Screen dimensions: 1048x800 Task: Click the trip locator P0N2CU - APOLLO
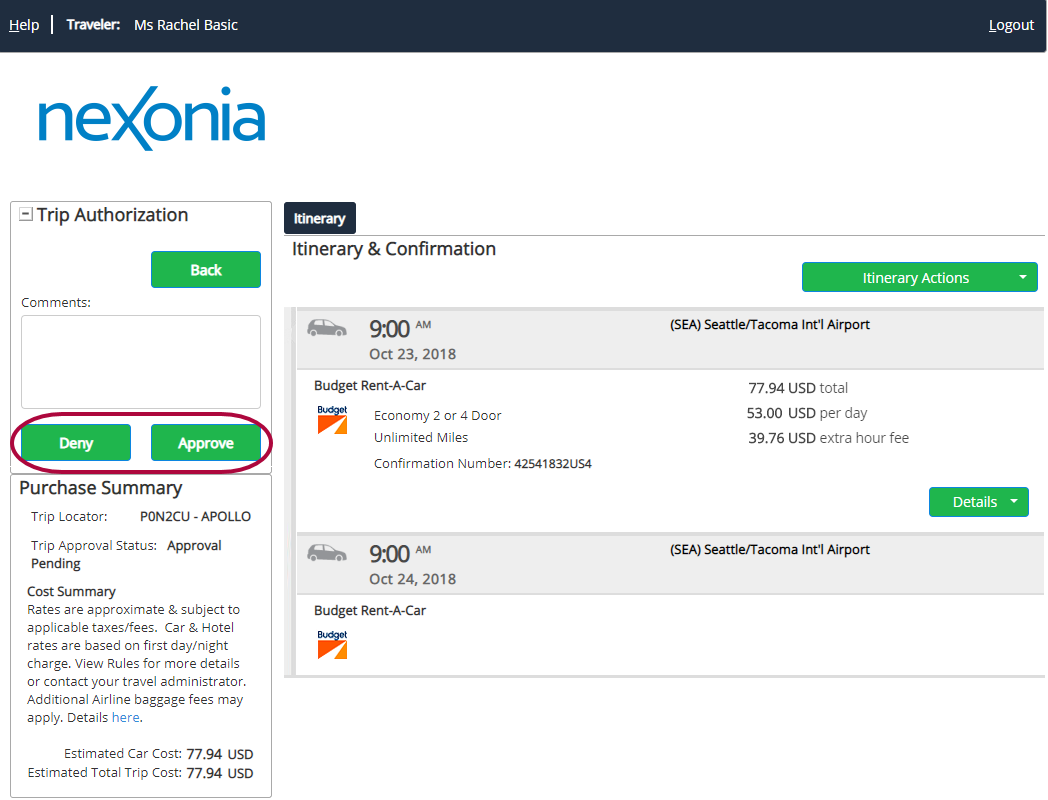point(195,517)
